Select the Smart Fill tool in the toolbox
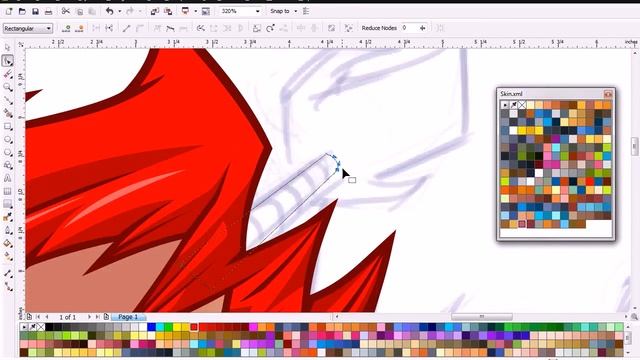This screenshot has height=360, width=640. click(7, 113)
